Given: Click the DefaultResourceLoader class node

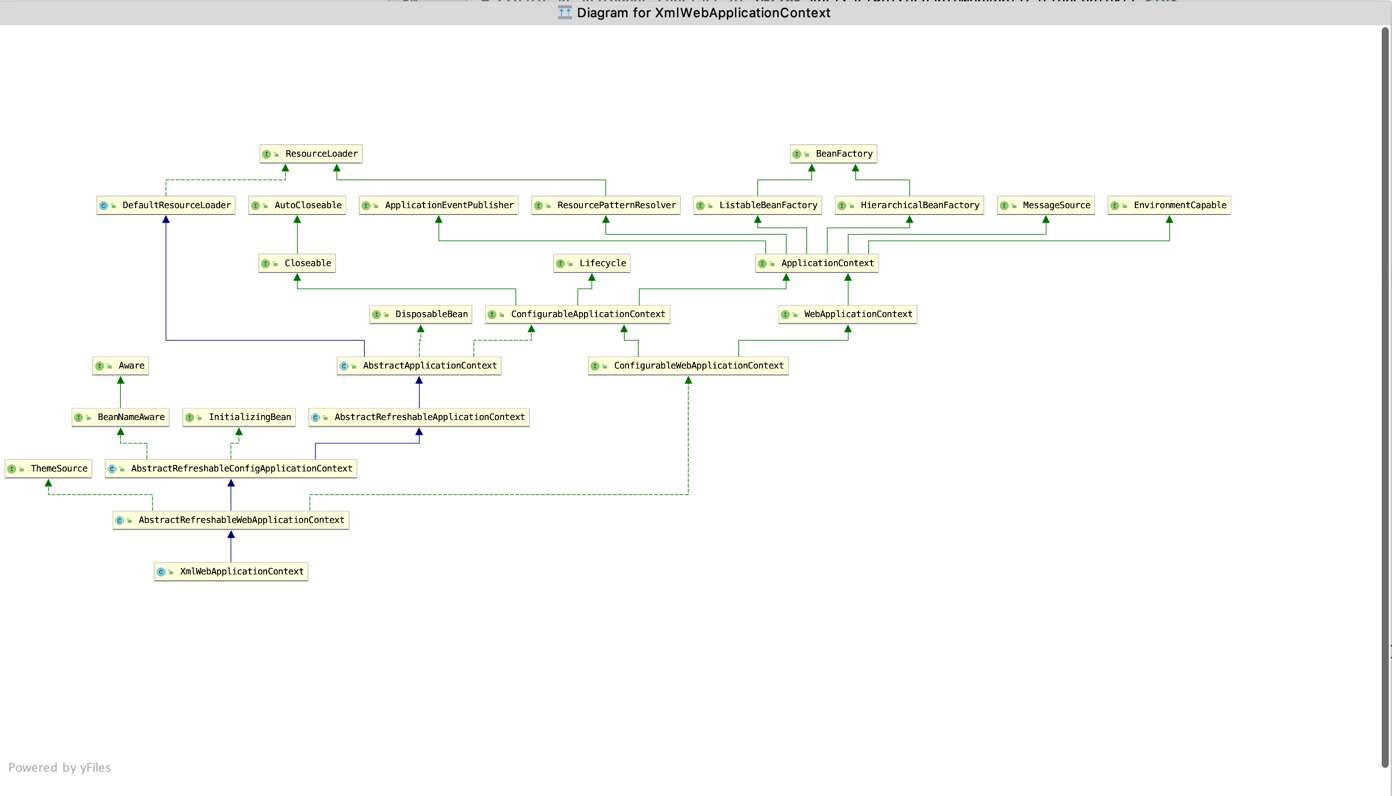Looking at the screenshot, I should tap(166, 205).
